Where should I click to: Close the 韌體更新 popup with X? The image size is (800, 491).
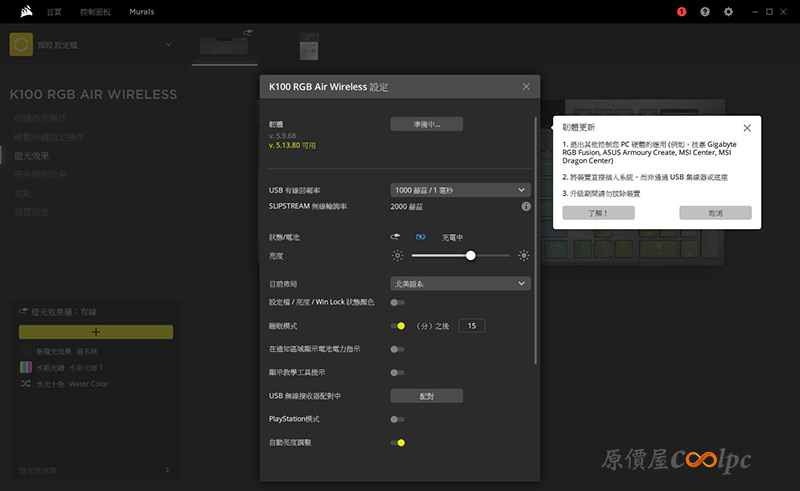747,128
